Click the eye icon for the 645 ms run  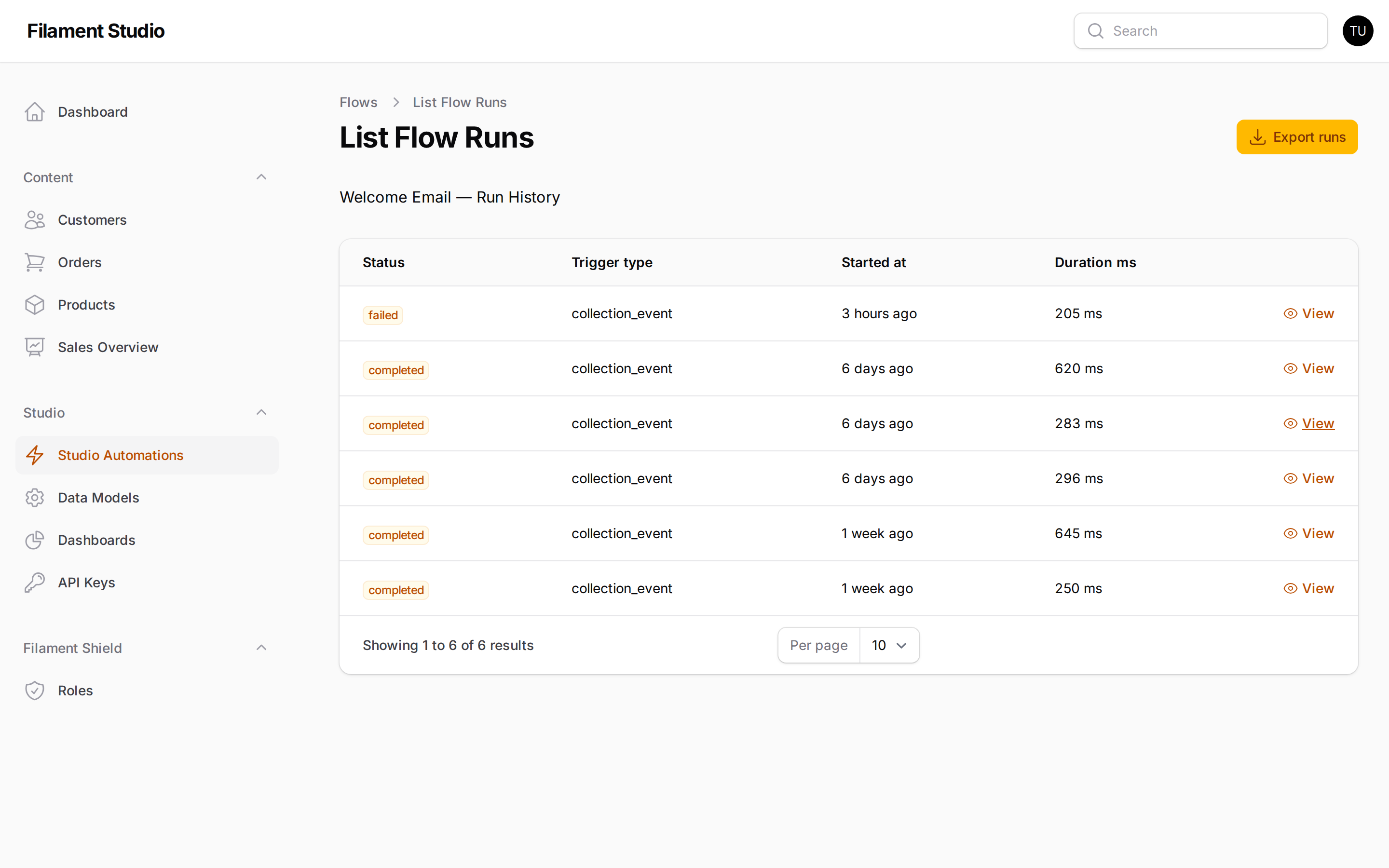1290,533
